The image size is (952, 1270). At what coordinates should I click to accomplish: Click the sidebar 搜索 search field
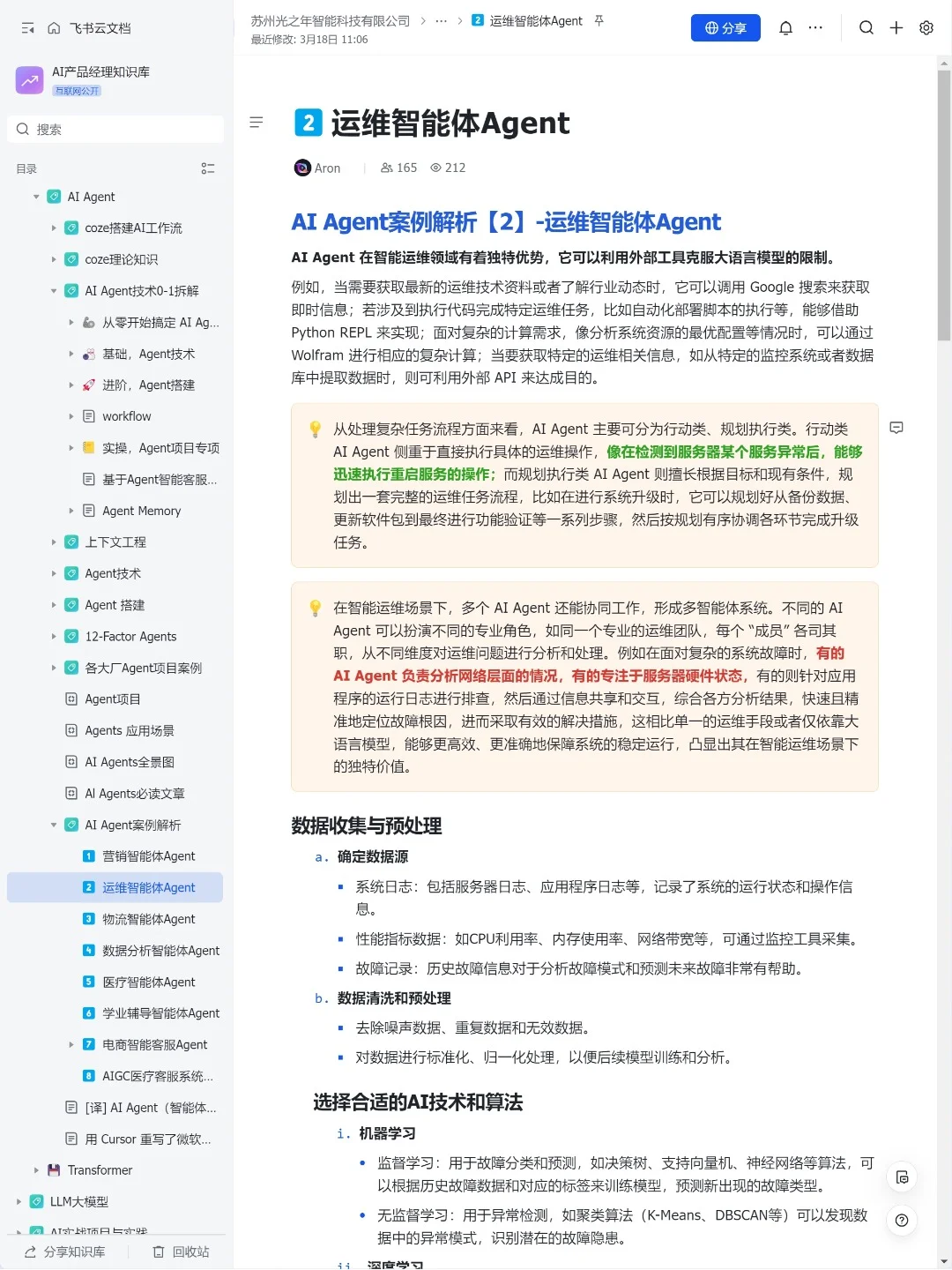(x=115, y=130)
